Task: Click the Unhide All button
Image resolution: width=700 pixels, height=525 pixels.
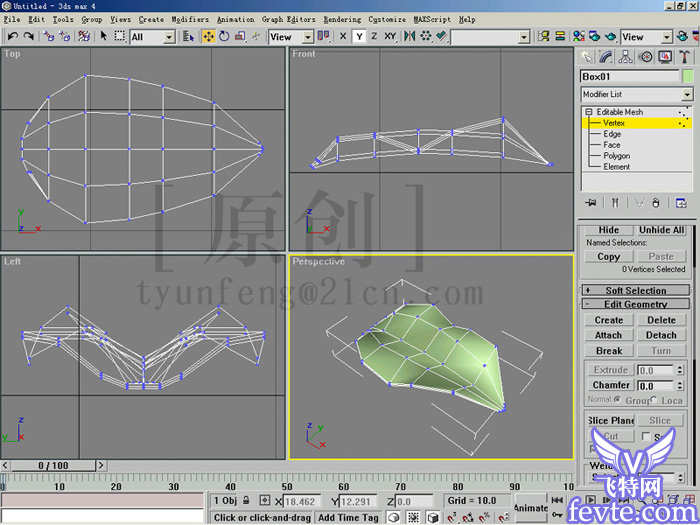Action: pyautogui.click(x=661, y=229)
